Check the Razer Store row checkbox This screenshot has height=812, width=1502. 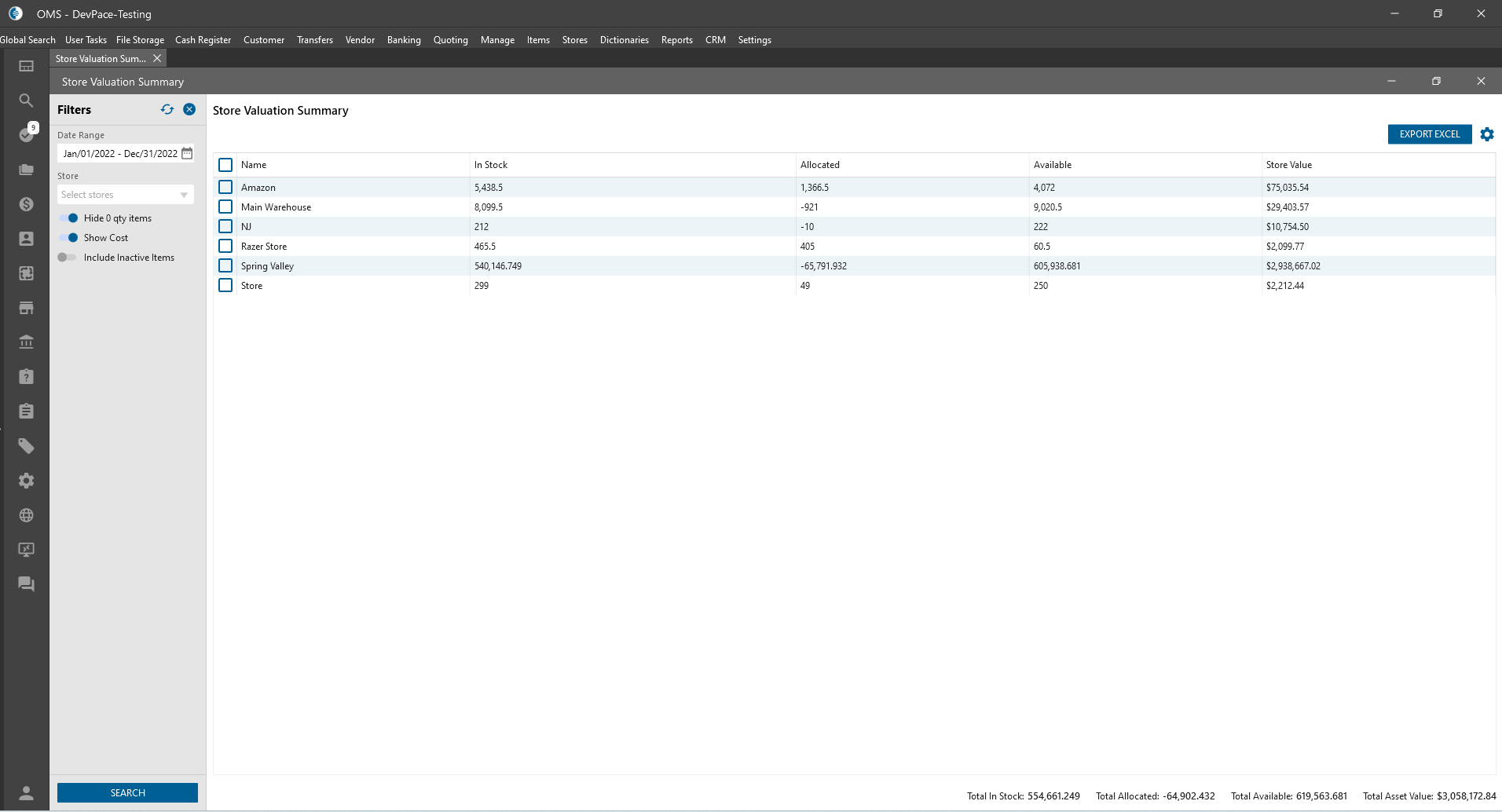click(225, 246)
